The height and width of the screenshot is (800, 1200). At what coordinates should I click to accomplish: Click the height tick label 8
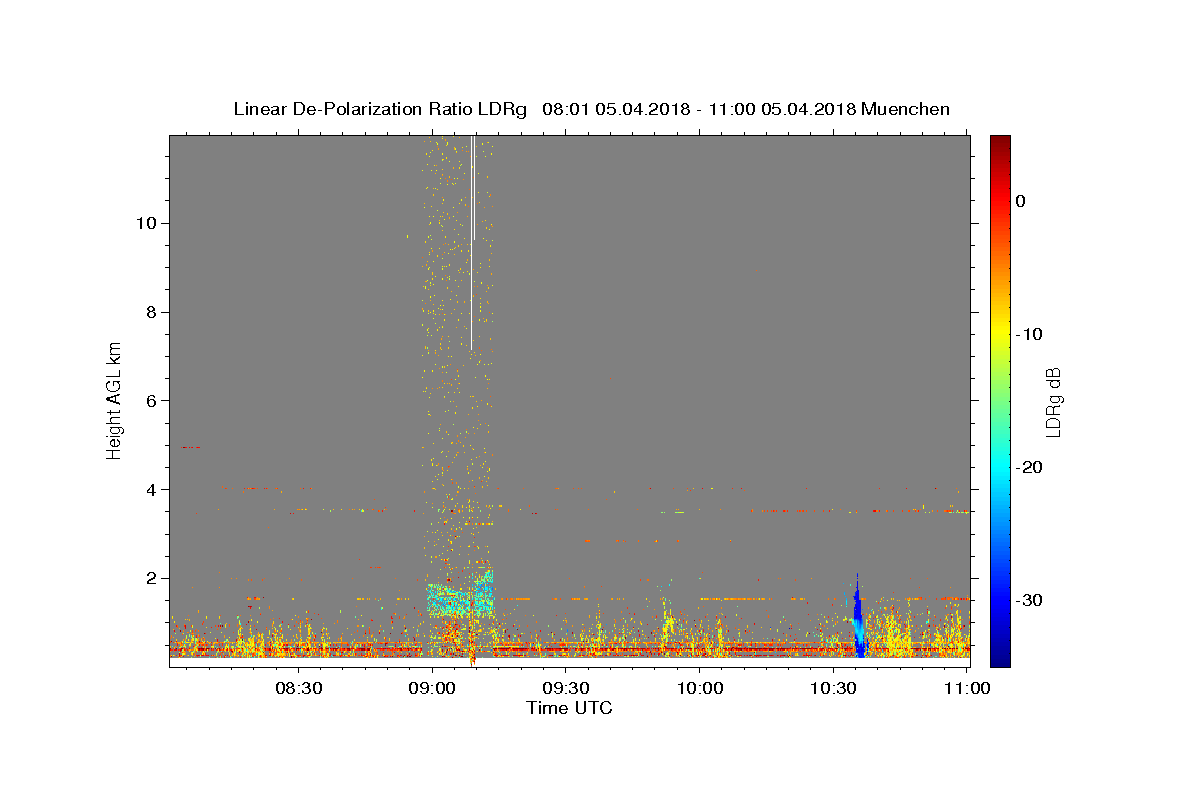[x=150, y=312]
